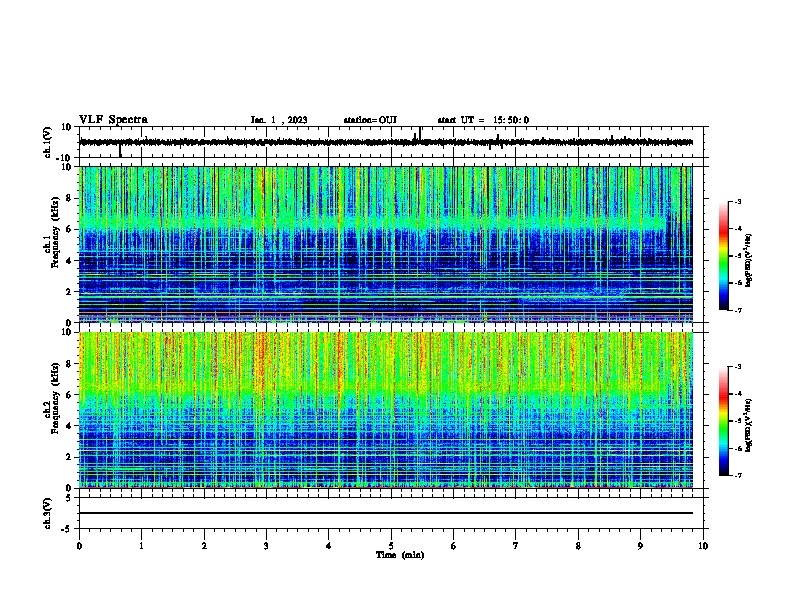Click the "VLF Spectra" plot title
Screen dimensions: 792x612
(x=113, y=120)
